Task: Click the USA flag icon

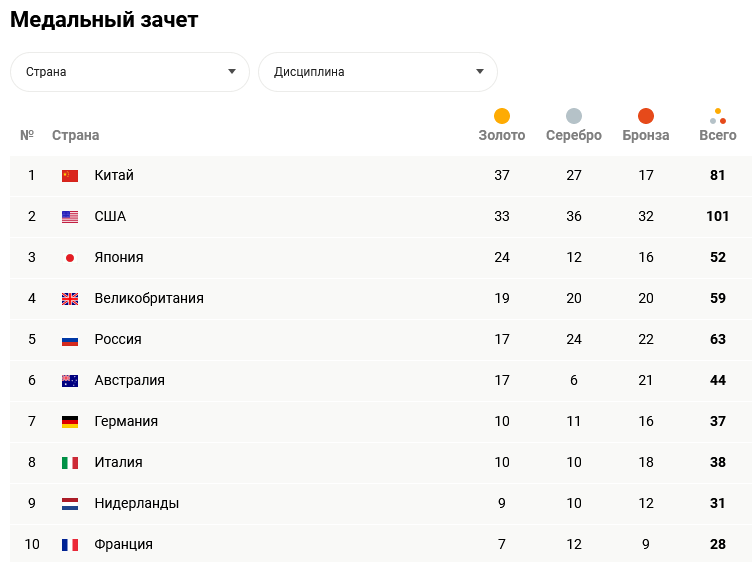Action: pos(70,217)
